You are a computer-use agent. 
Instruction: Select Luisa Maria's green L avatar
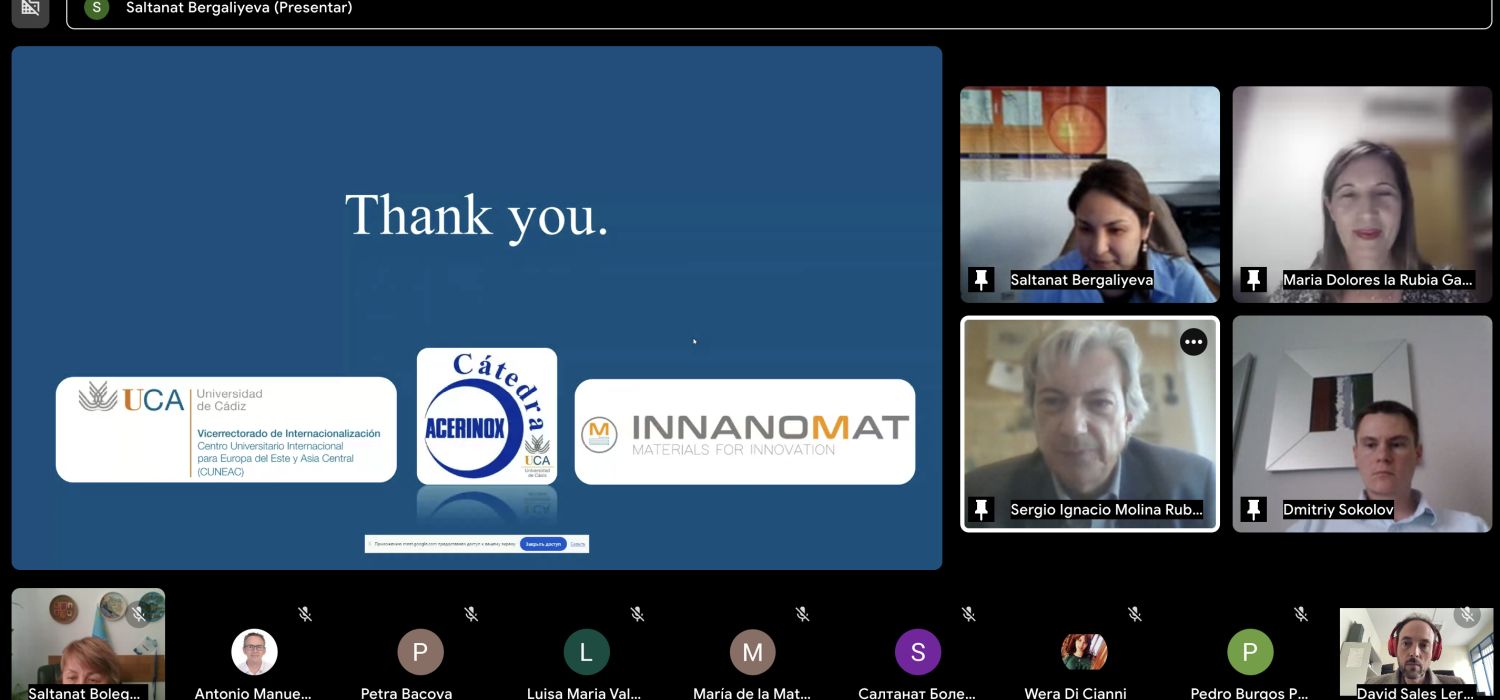point(586,653)
